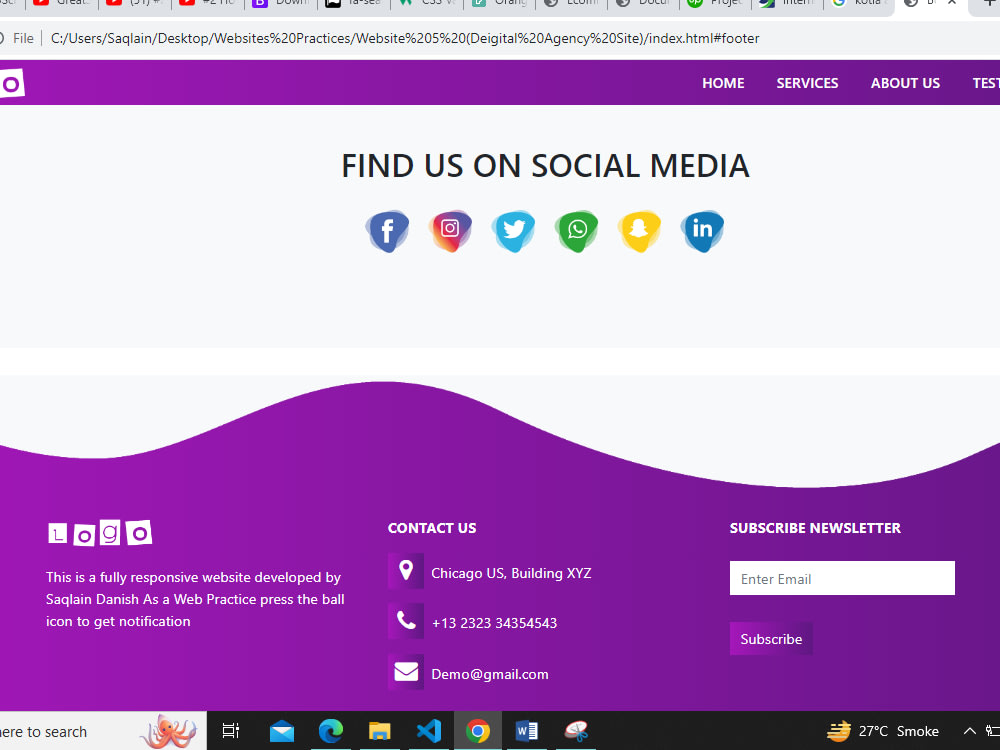Open the WhatsApp social icon
Viewport: 1000px width, 750px height.
577,231
